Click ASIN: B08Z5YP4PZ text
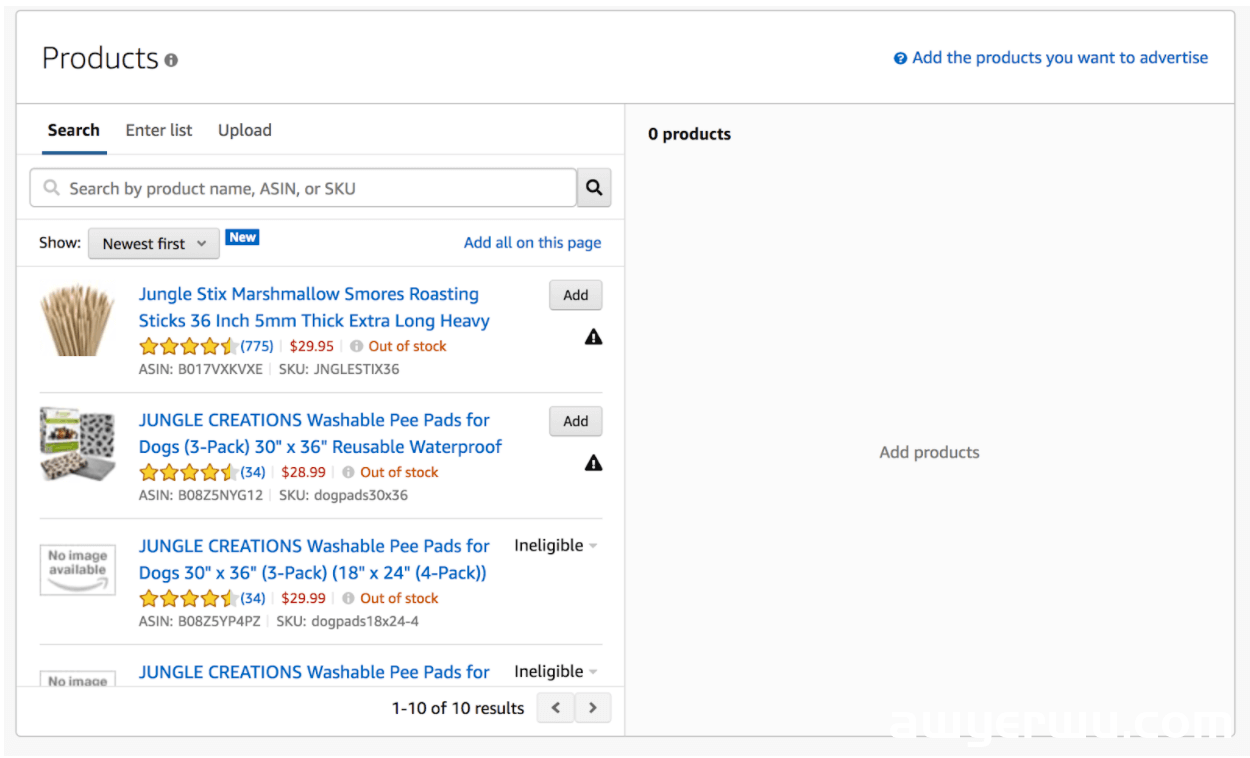This screenshot has width=1250, height=758. pyautogui.click(x=199, y=621)
